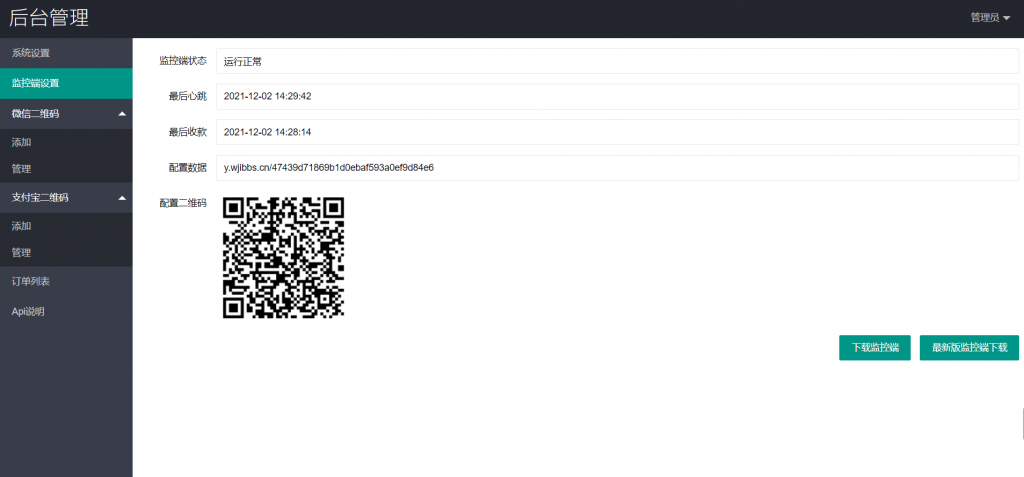Image resolution: width=1024 pixels, height=477 pixels.
Task: Open 支付宝二维码 menu group
Action: tap(66, 197)
